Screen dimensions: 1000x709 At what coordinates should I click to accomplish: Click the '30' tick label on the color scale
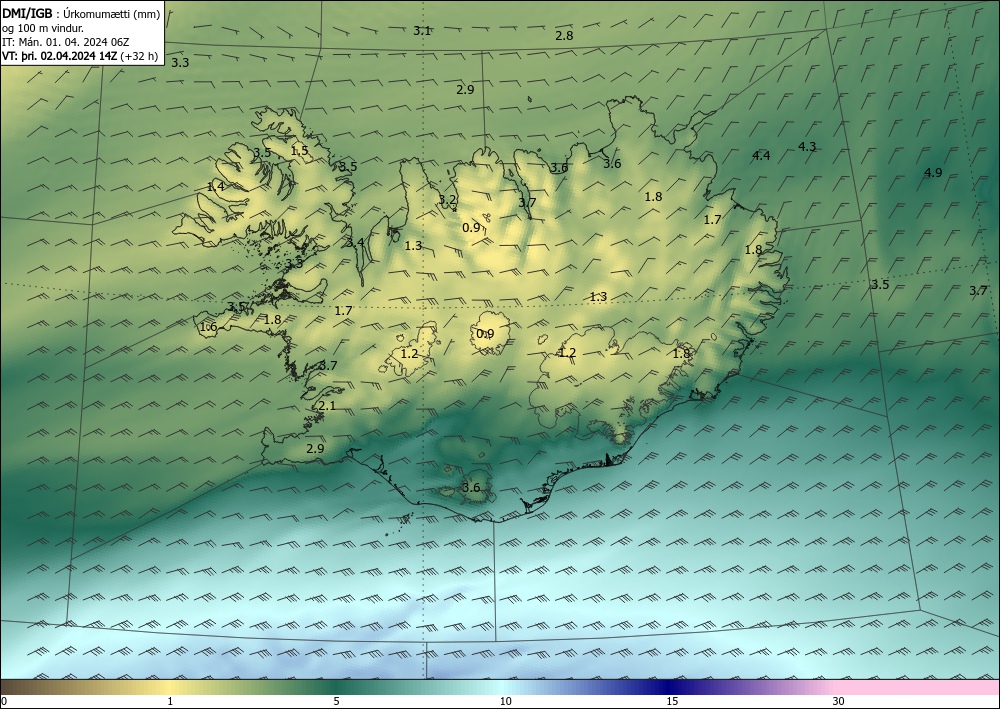pos(838,701)
